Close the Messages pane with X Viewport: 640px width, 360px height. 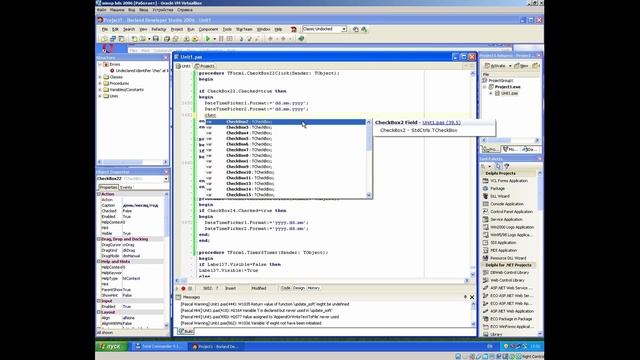click(472, 297)
